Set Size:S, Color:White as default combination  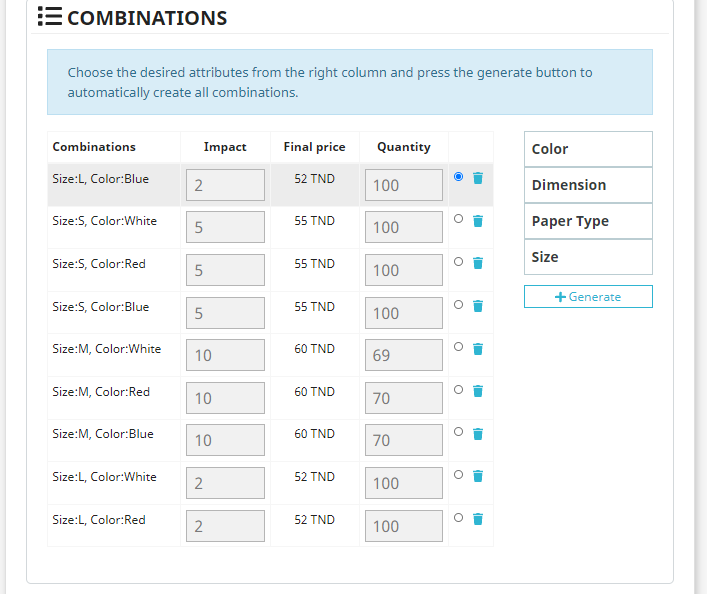(458, 219)
